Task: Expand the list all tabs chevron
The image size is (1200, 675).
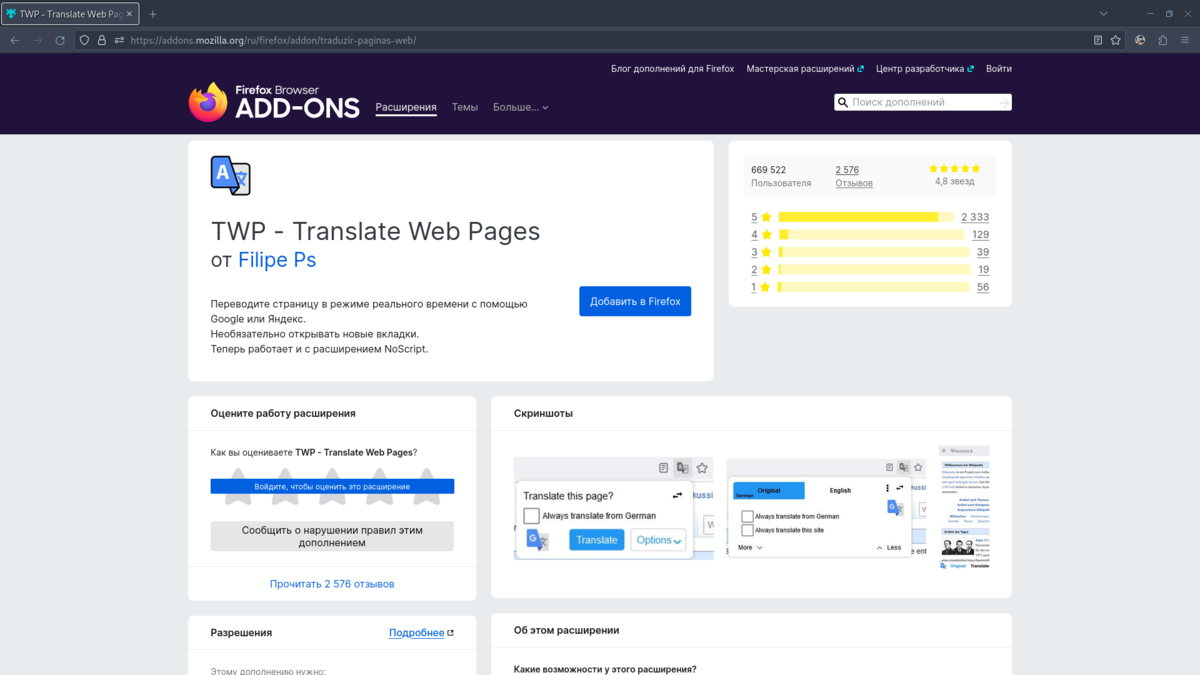Action: click(x=1104, y=14)
